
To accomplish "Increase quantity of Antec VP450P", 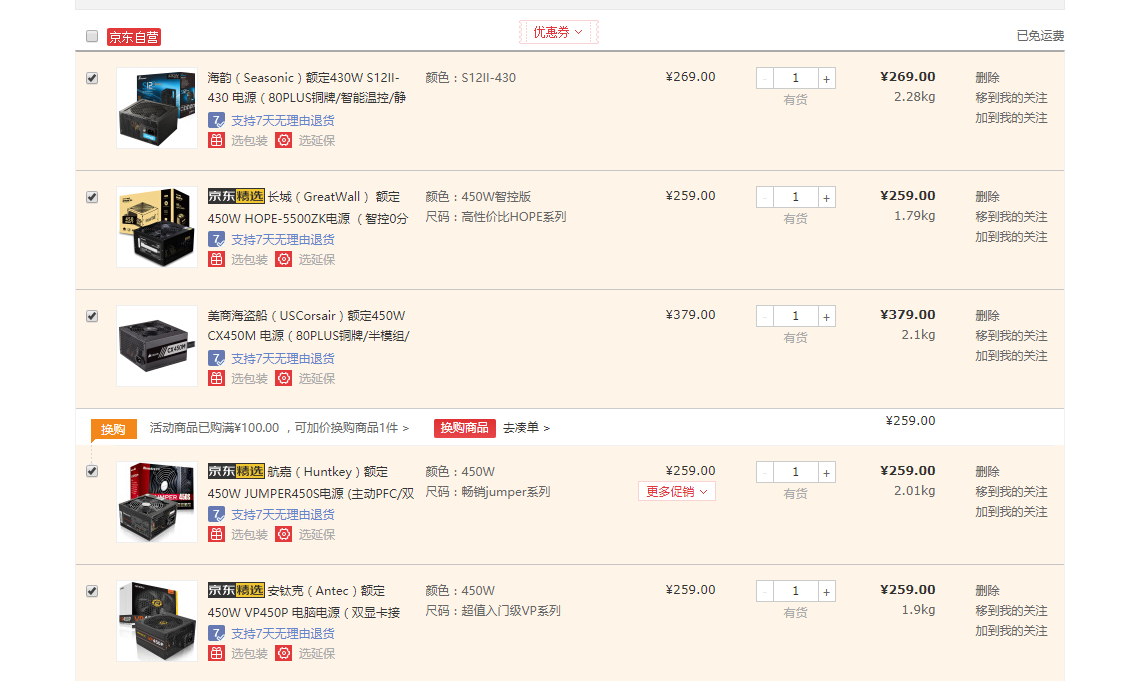I will (x=827, y=591).
